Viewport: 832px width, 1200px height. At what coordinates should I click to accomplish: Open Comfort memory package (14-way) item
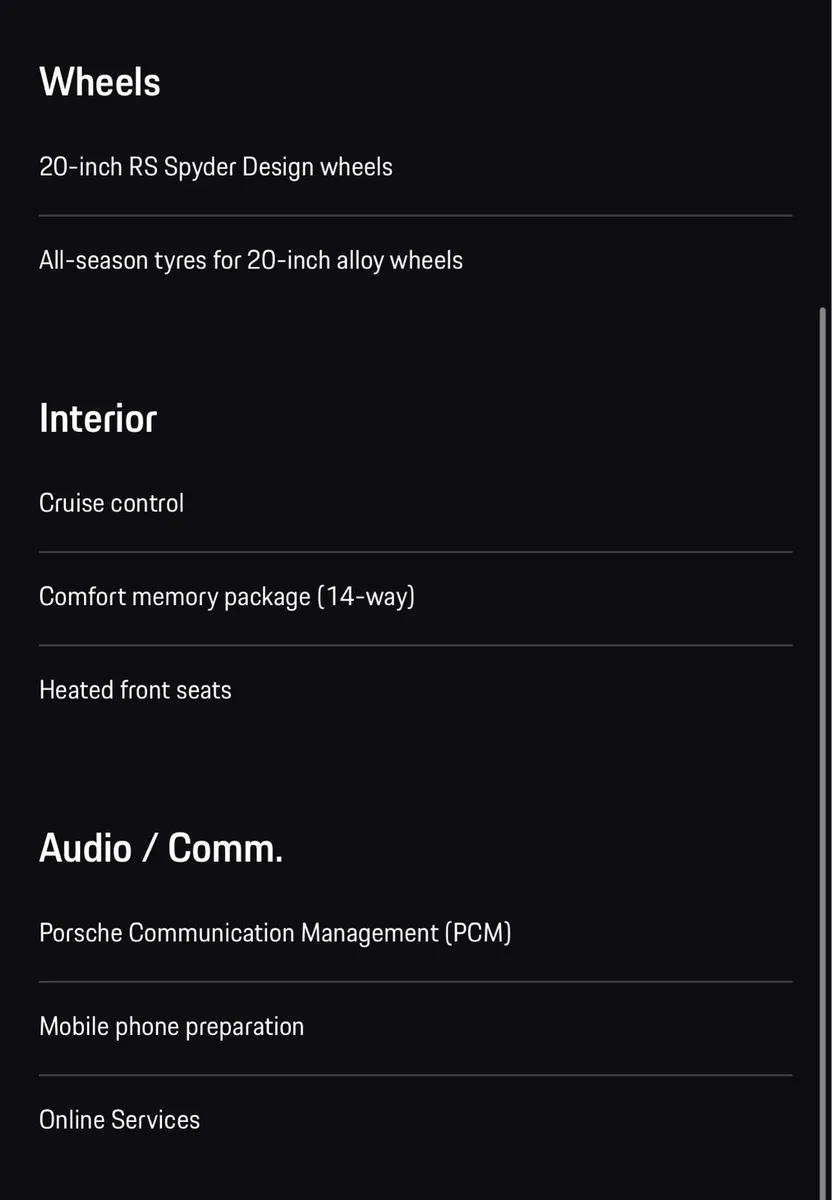tap(227, 596)
